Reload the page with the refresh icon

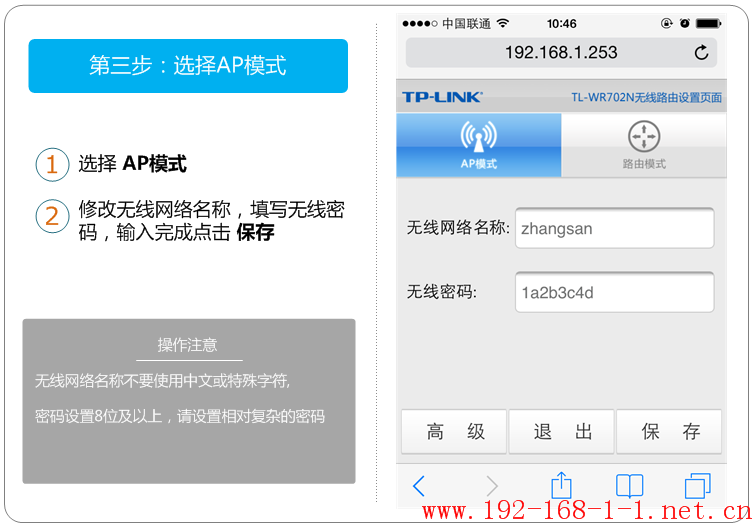pyautogui.click(x=701, y=52)
